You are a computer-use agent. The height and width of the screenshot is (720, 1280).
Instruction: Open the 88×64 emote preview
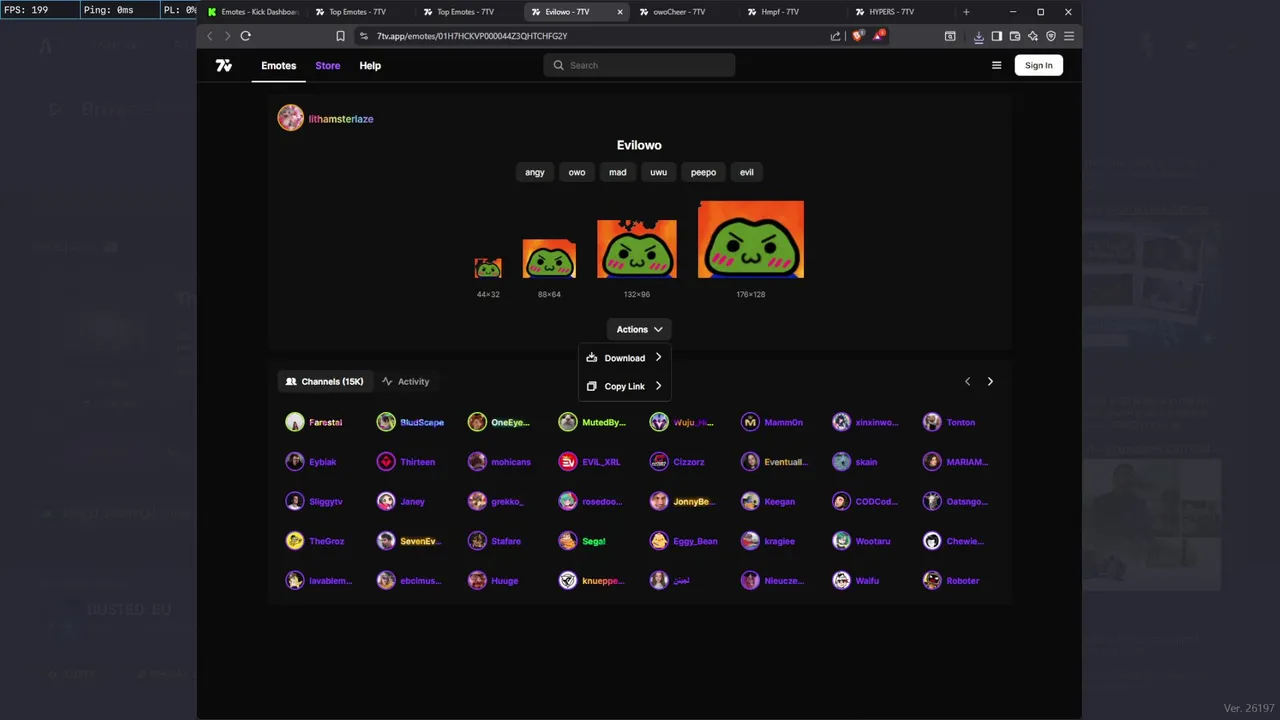coord(549,259)
